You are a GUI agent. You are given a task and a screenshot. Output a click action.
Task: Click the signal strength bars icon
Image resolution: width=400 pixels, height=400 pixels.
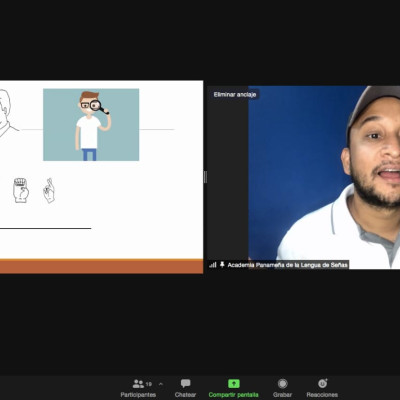pos(213,265)
